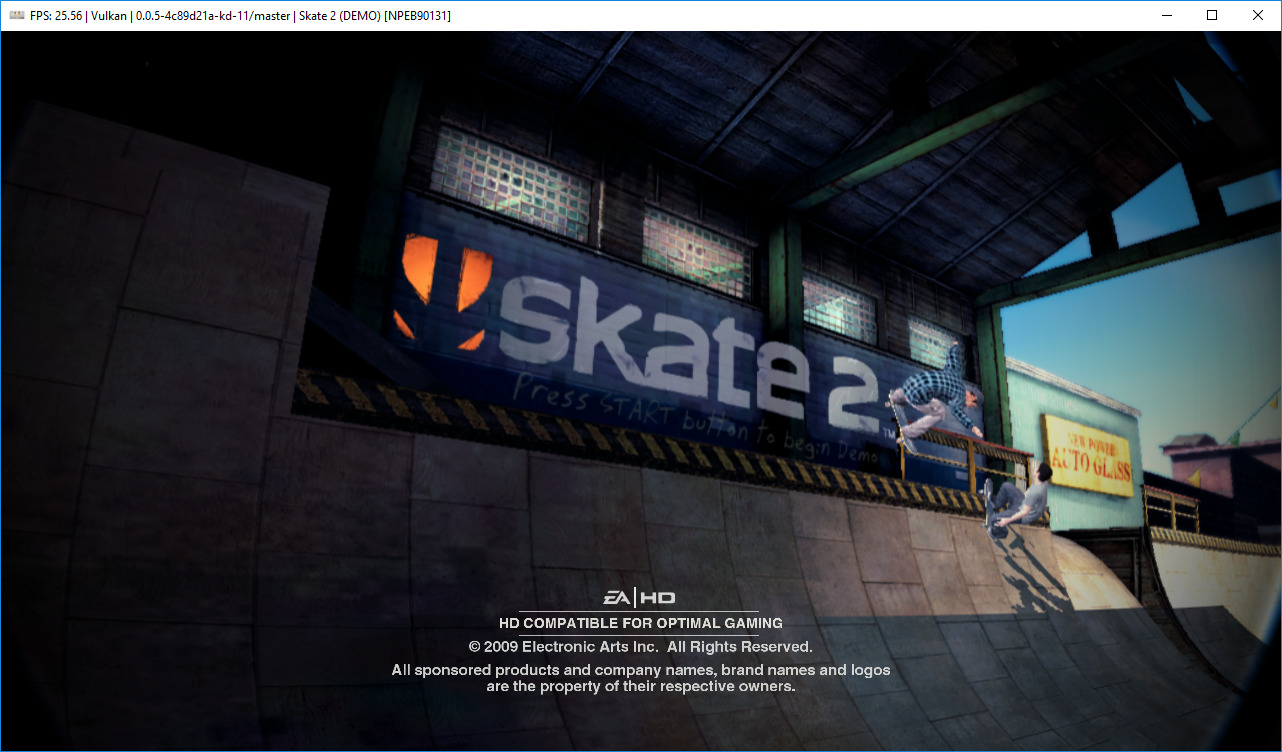Click the '© 2009 Electronic Arts Inc.' copyright line
This screenshot has height=752, width=1282.
point(641,647)
